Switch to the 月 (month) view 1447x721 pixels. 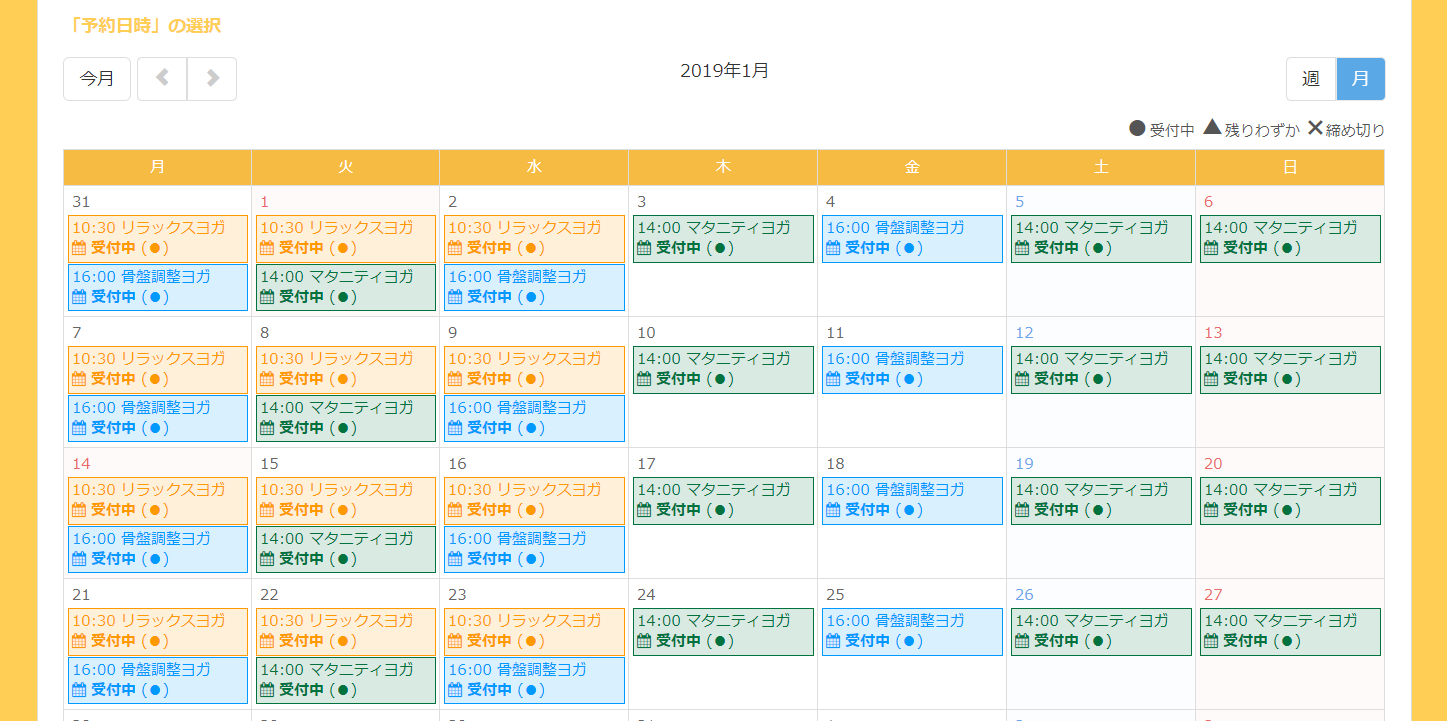(x=1360, y=79)
